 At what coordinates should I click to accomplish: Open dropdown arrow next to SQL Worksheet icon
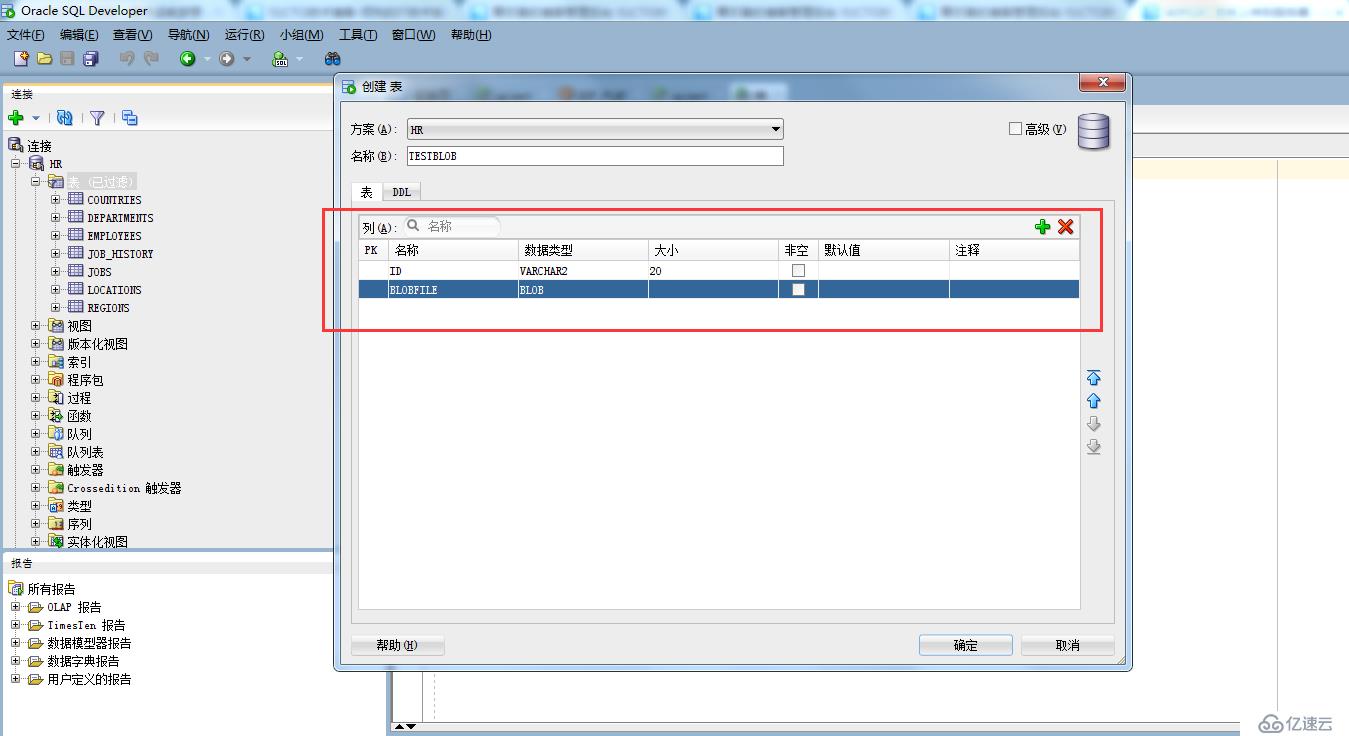click(x=299, y=60)
